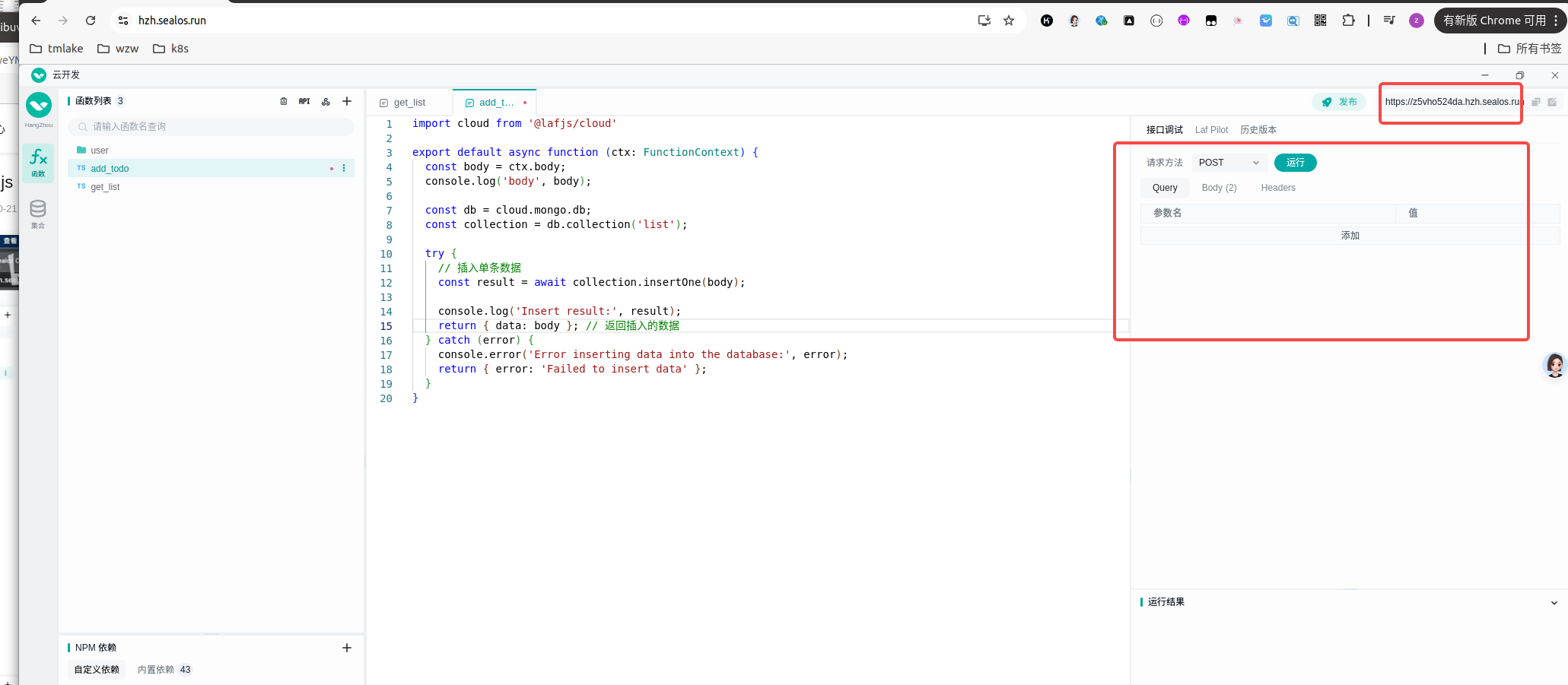The image size is (1568, 685).
Task: Expand the user folder
Action: pos(99,151)
